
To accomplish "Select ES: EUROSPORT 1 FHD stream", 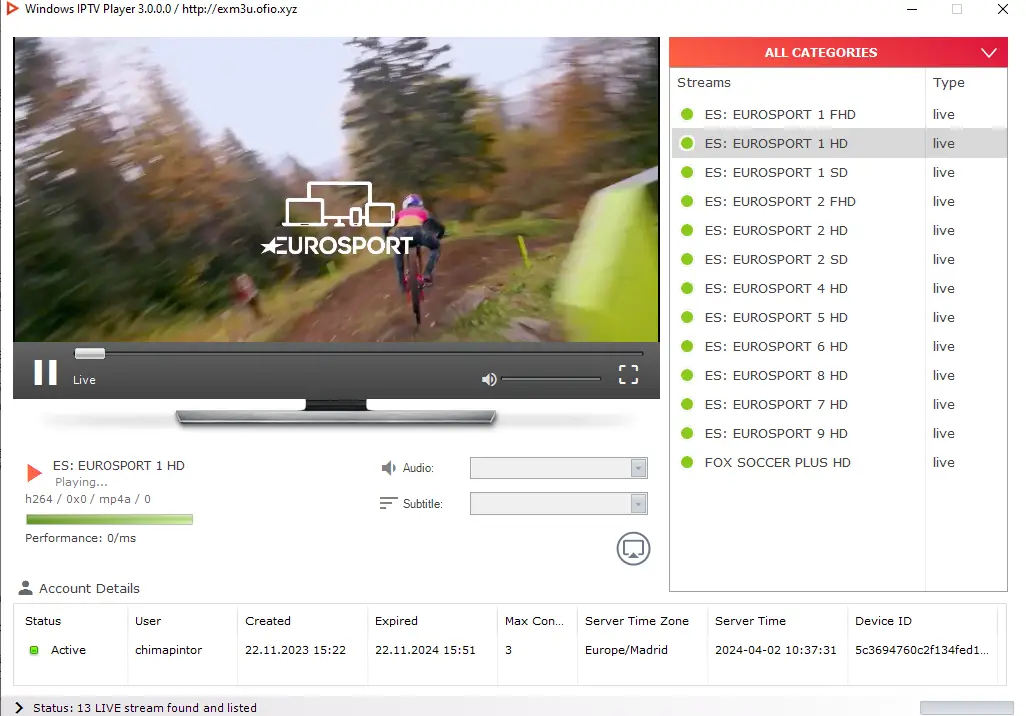I will point(839,115).
